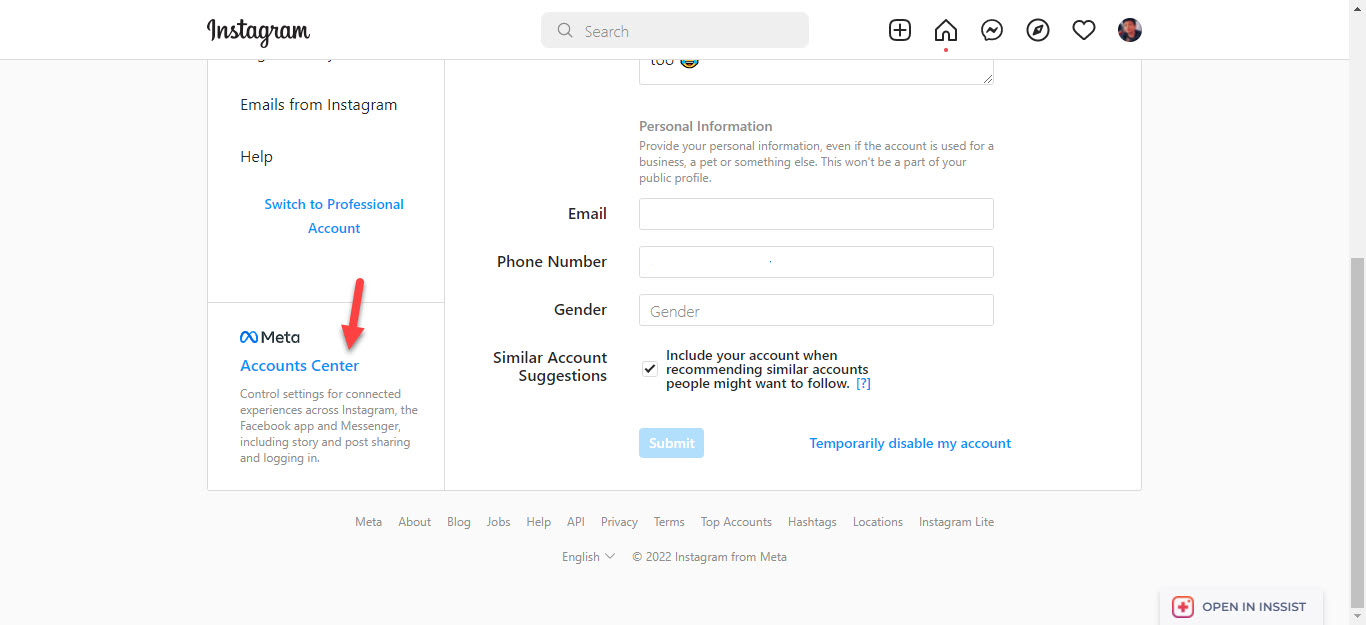Open the Gender selection field
The height and width of the screenshot is (625, 1366).
[x=816, y=310]
